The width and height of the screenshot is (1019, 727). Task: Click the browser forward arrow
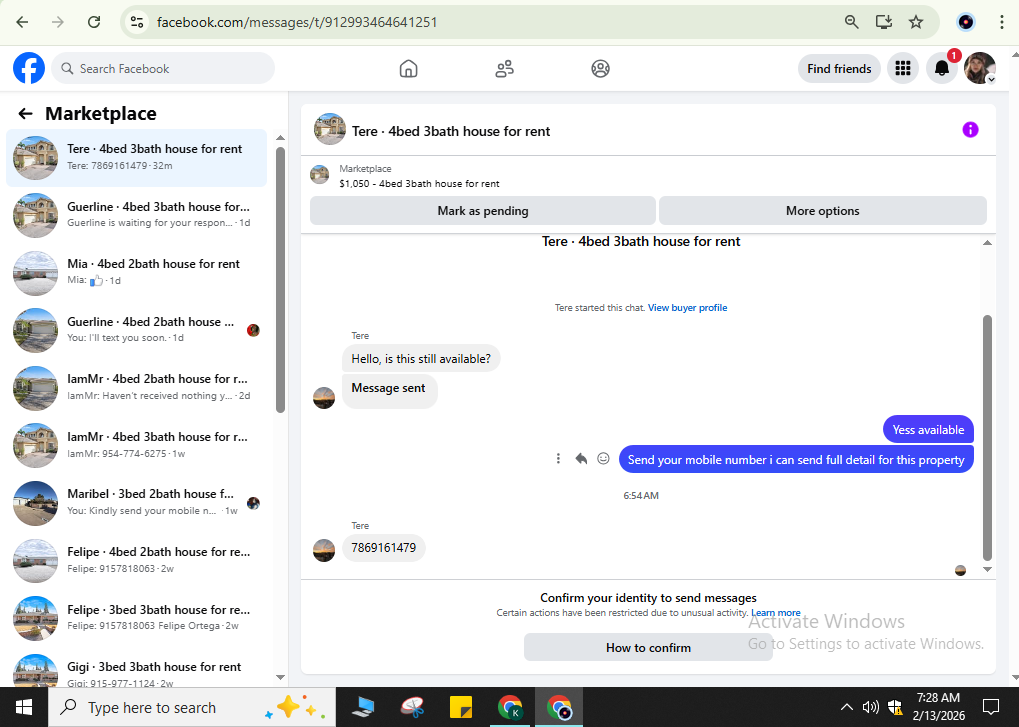tap(58, 22)
